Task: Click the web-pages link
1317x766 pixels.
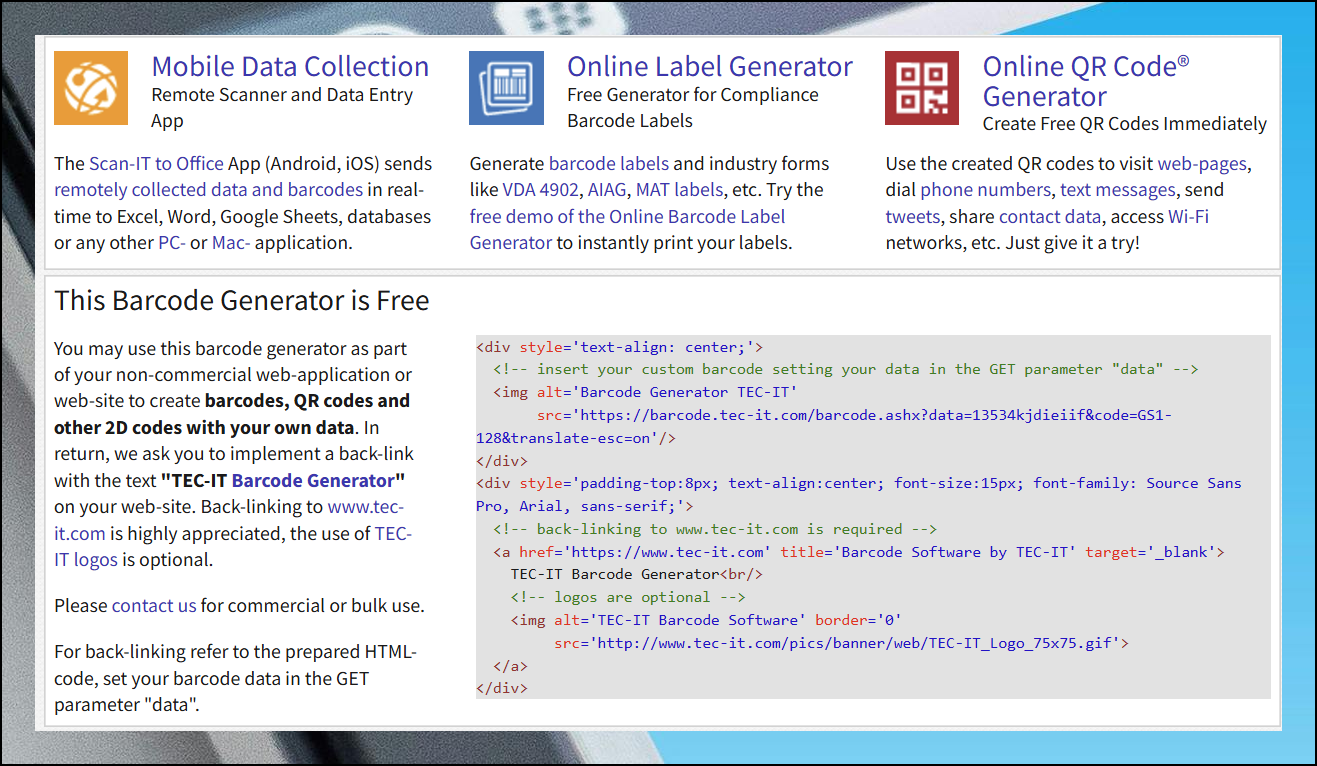Action: click(1203, 164)
